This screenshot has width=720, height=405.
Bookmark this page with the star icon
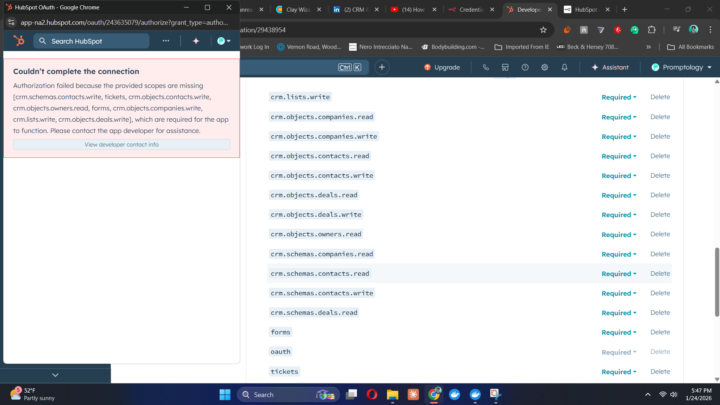[x=543, y=30]
